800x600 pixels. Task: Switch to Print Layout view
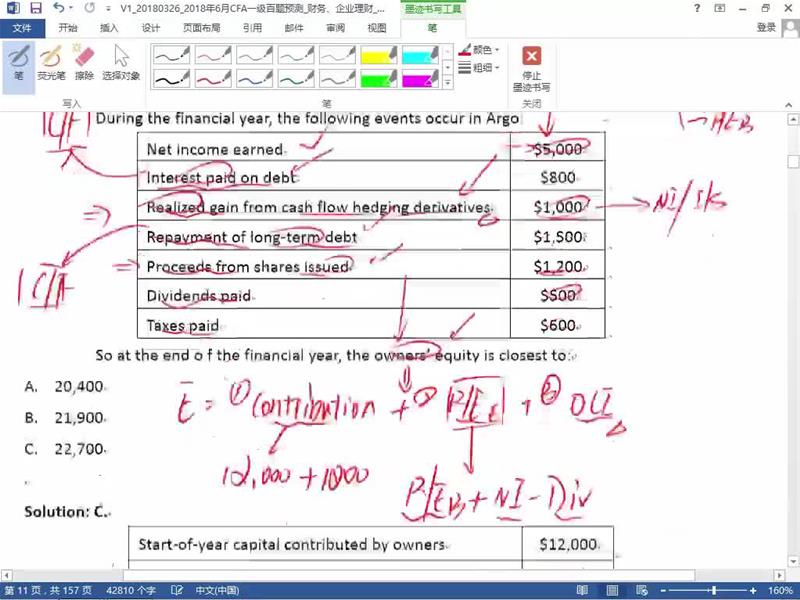tap(612, 591)
